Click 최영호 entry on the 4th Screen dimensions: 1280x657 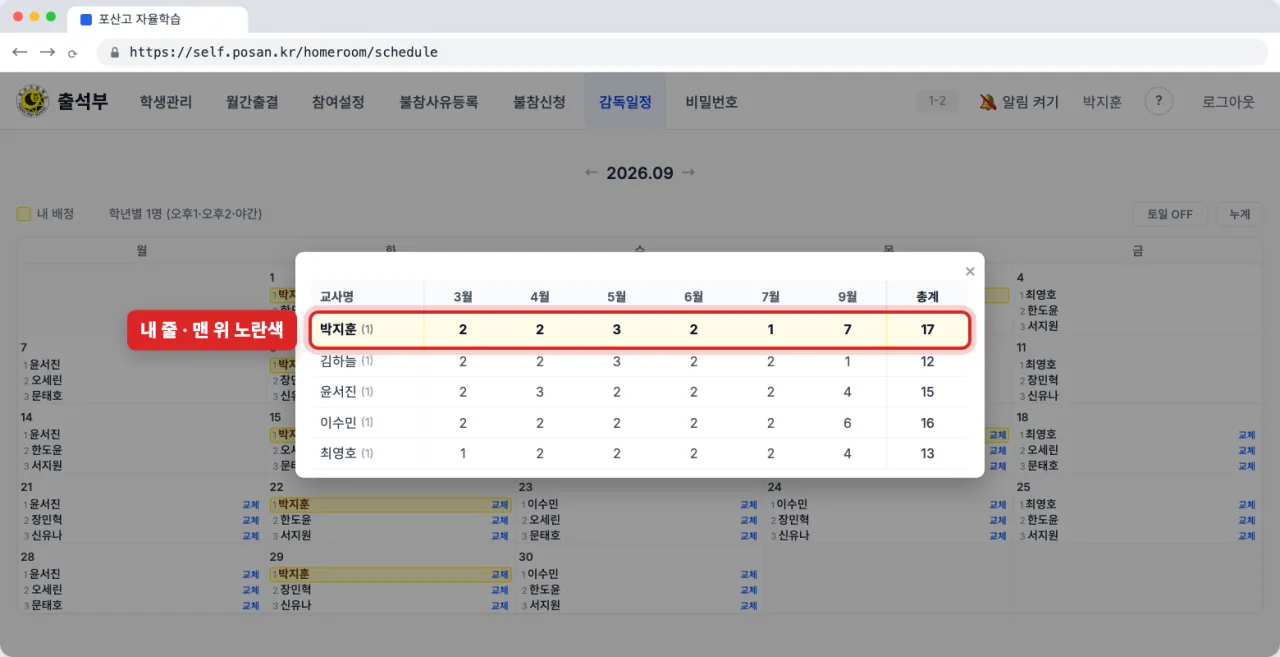click(1041, 295)
